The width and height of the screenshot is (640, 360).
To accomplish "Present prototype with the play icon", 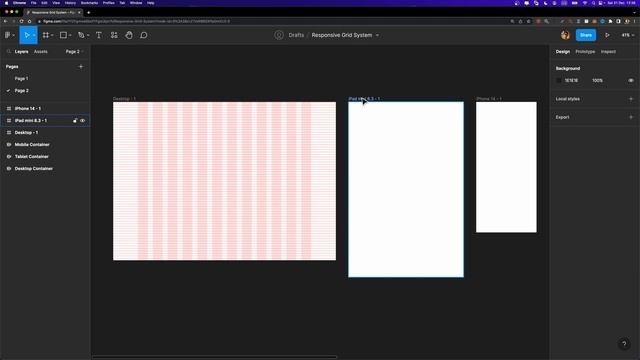I will (607, 35).
